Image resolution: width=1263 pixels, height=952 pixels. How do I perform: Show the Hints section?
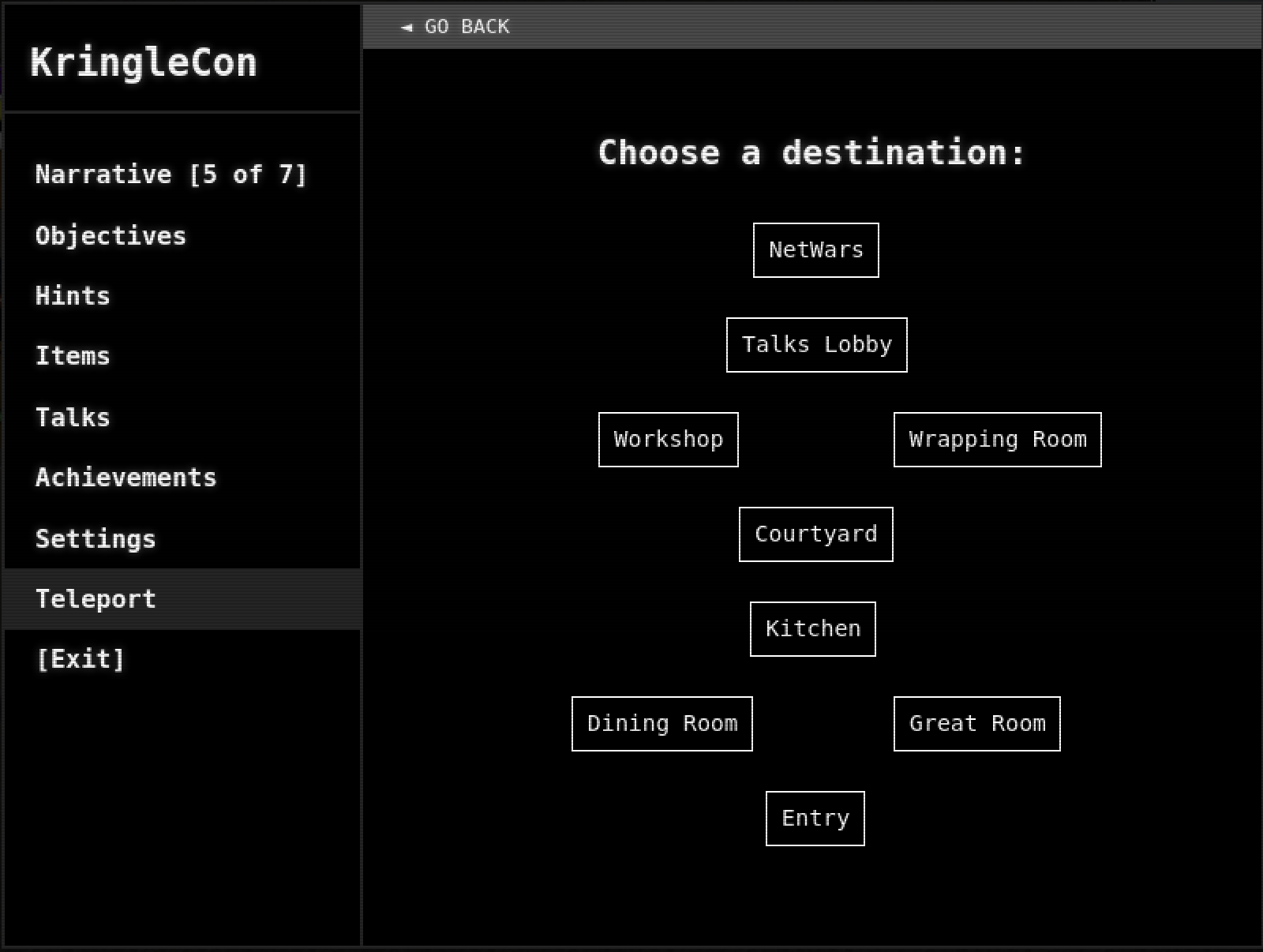point(73,296)
